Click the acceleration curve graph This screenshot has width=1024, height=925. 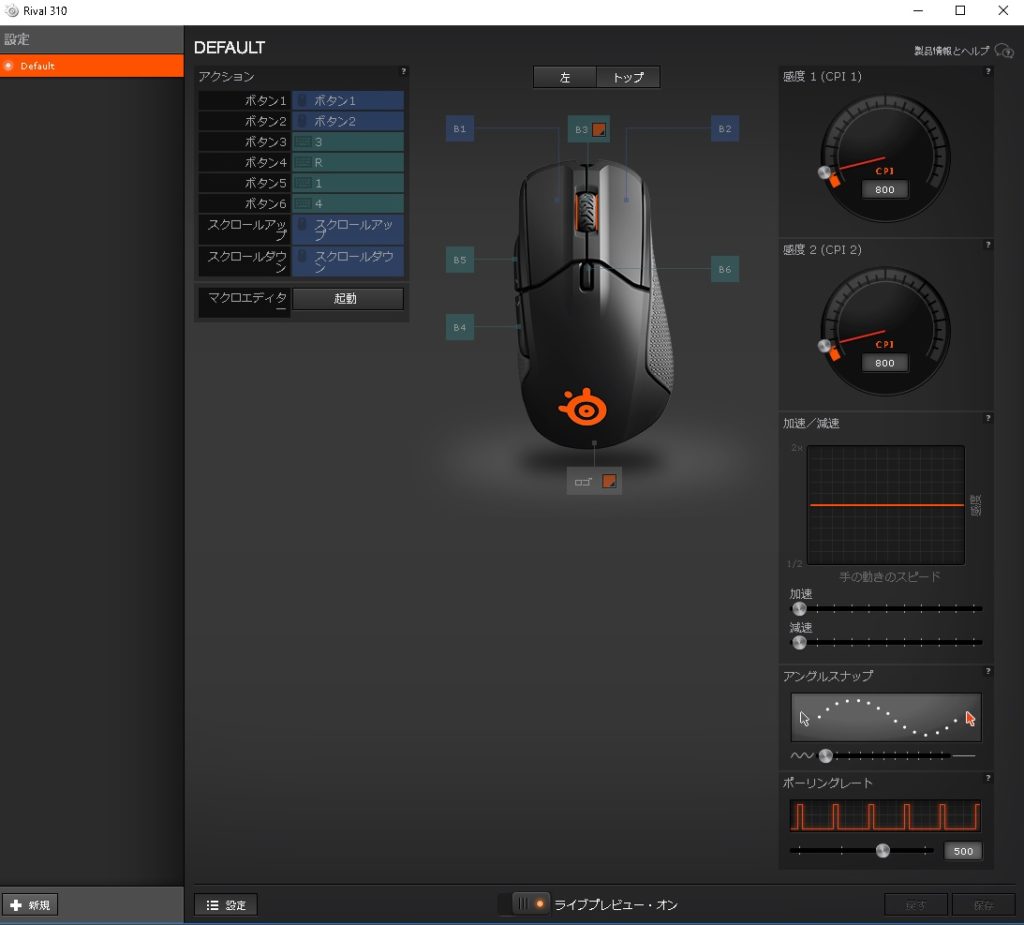click(x=886, y=505)
